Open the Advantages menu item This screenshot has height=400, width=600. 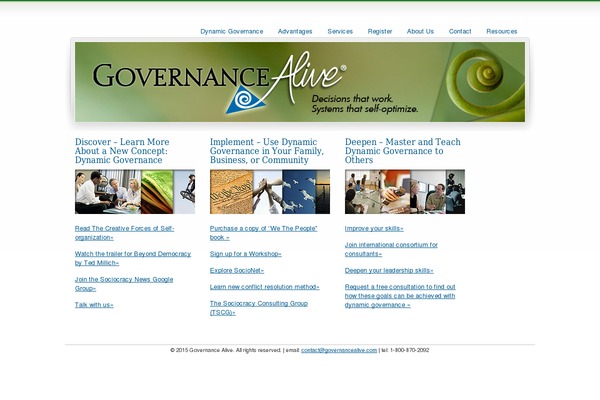pos(295,31)
